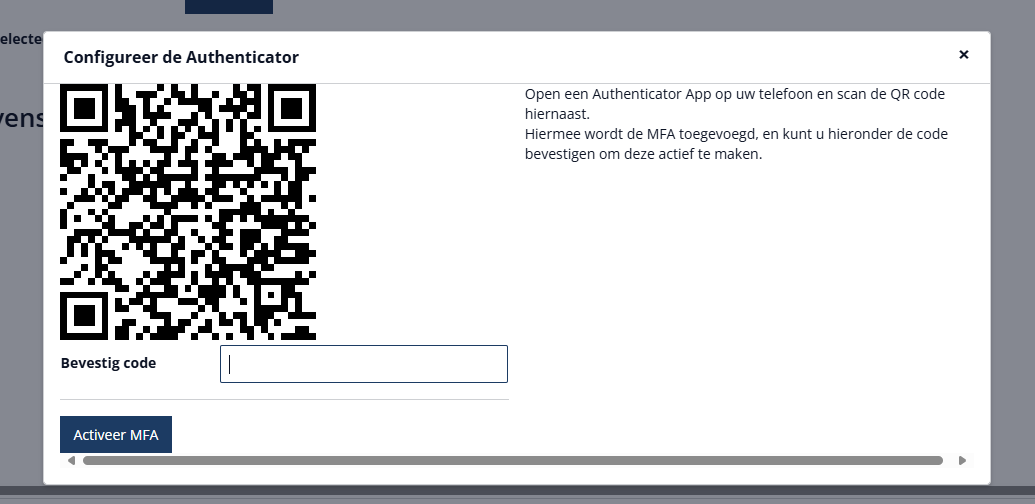Click the QR code image
The height and width of the screenshot is (504, 1035).
click(x=188, y=212)
